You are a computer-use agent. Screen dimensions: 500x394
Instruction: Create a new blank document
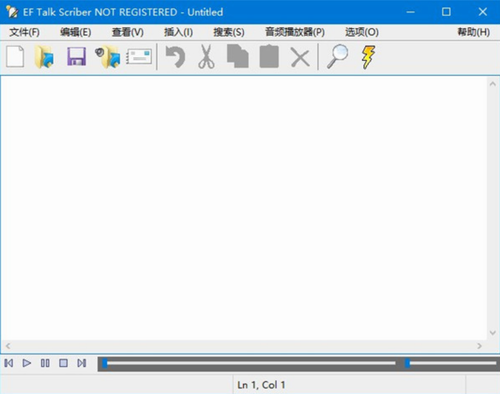click(15, 57)
